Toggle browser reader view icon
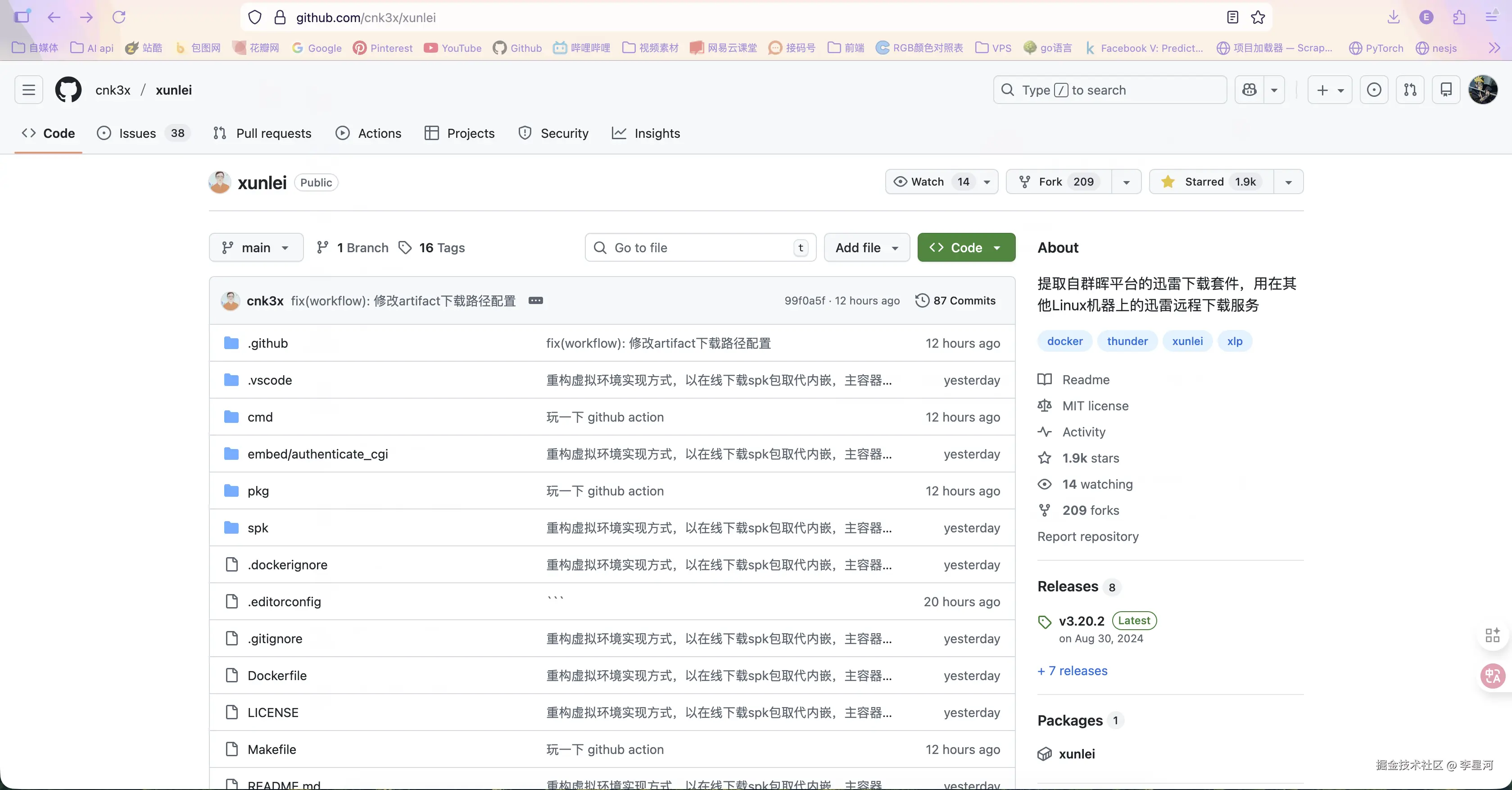1512x790 pixels. pyautogui.click(x=1233, y=18)
